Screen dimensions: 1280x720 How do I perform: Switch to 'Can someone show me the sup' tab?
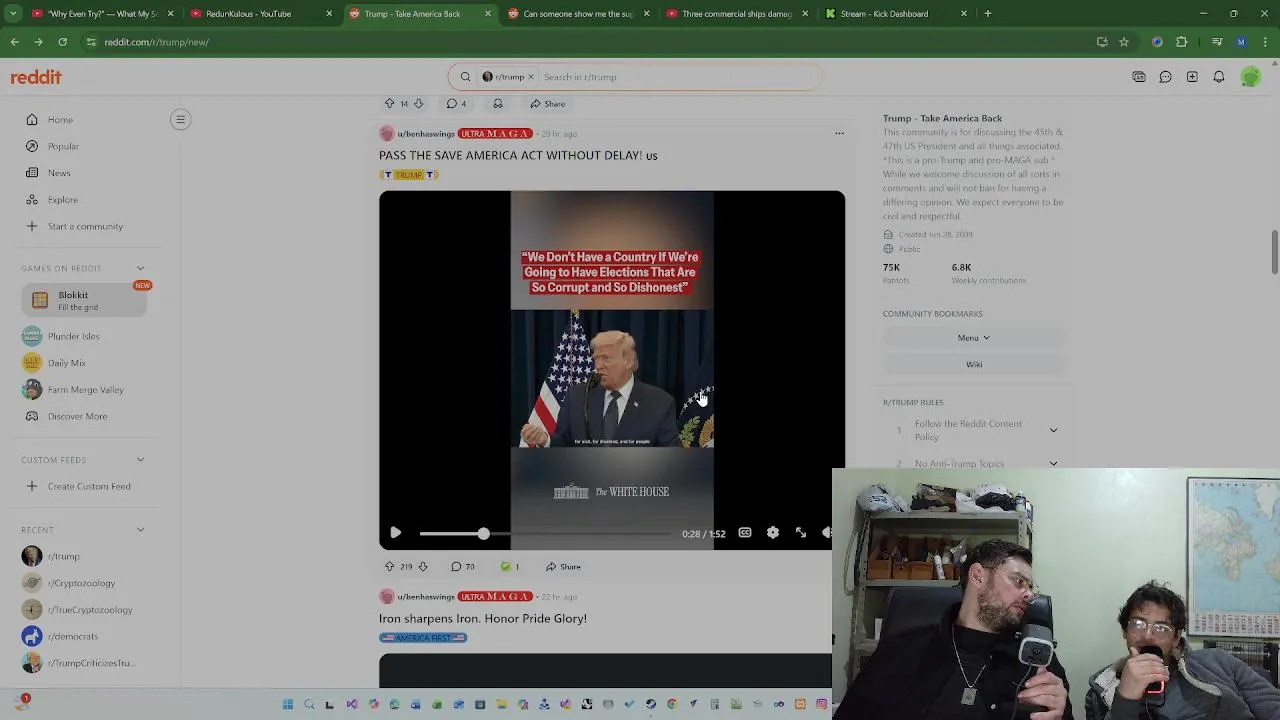click(x=578, y=14)
